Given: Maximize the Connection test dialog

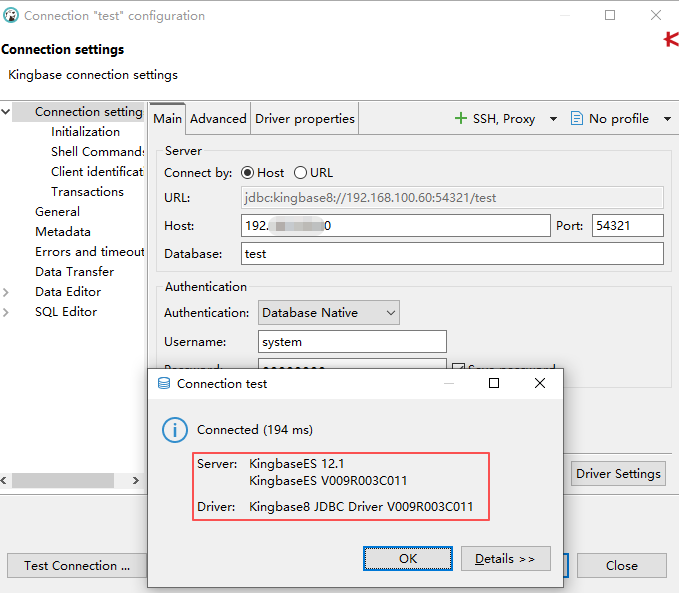Looking at the screenshot, I should 494,383.
